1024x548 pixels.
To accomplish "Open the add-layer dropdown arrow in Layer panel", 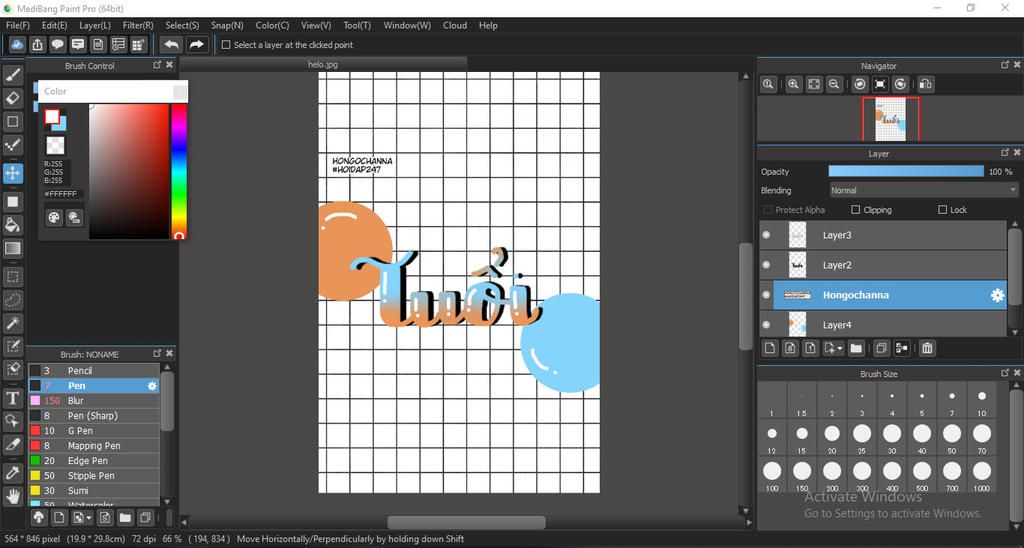I will 840,349.
